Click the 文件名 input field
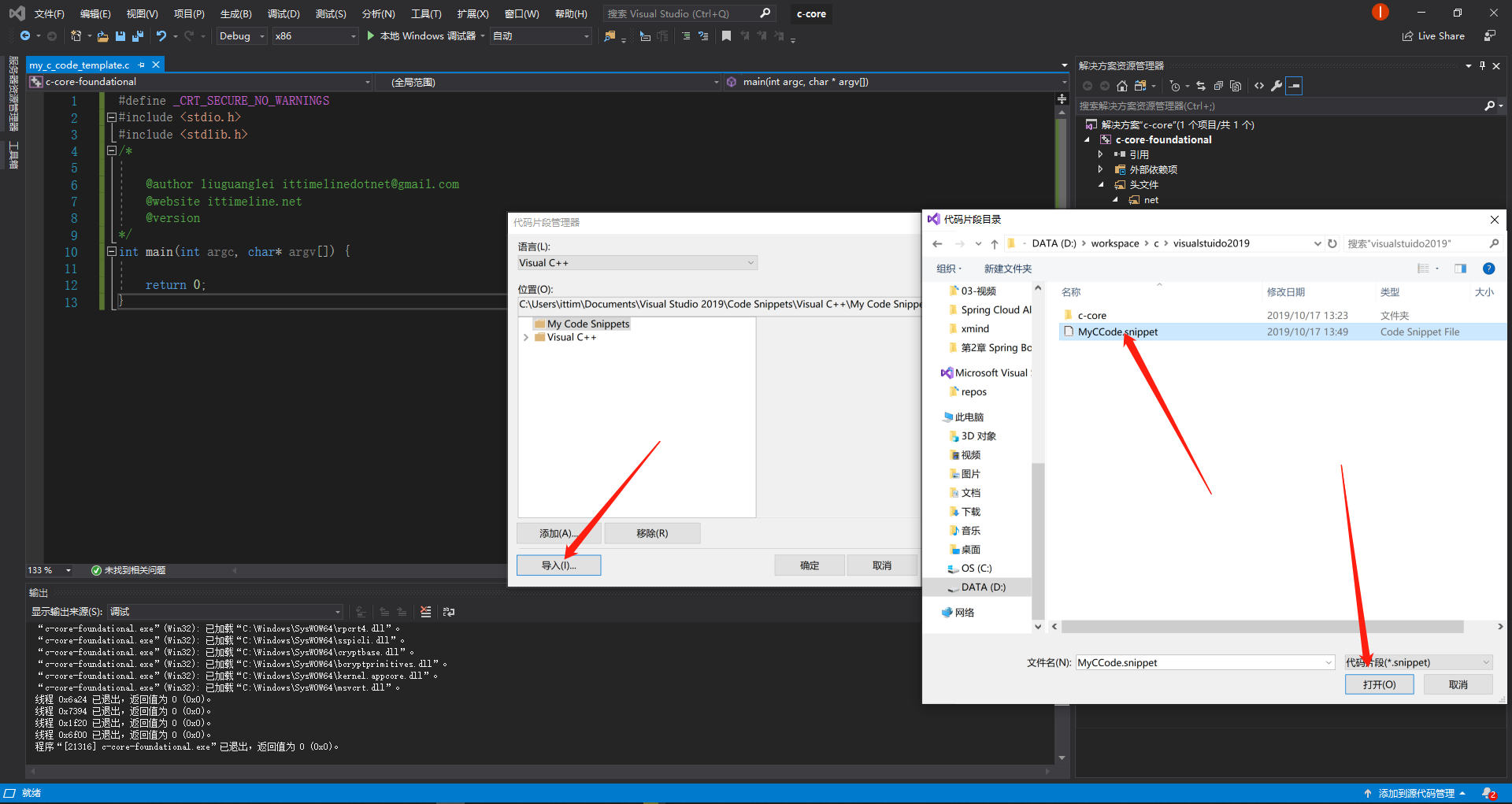Viewport: 1512px width, 804px height. coord(1205,663)
